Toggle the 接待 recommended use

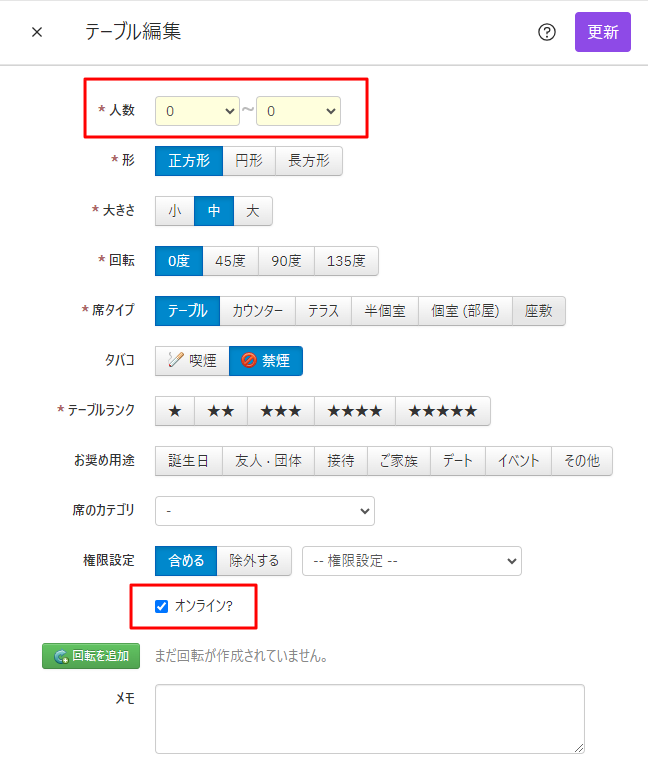pos(341,462)
